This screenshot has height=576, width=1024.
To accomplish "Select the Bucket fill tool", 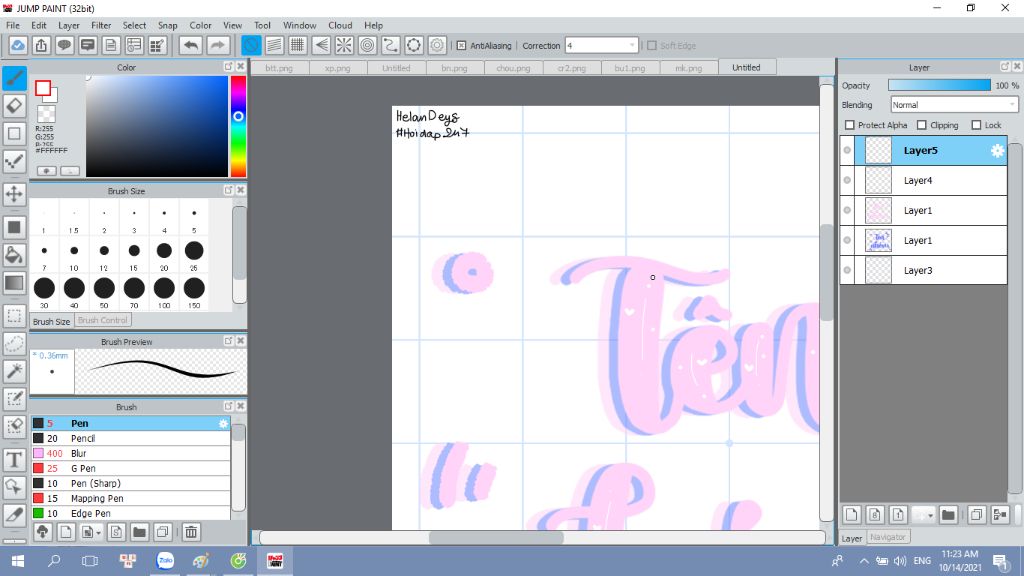I will click(14, 255).
